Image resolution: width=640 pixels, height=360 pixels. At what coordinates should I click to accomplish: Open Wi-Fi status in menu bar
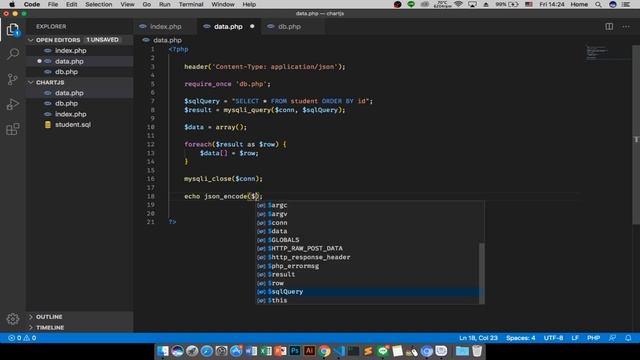click(458, 4)
